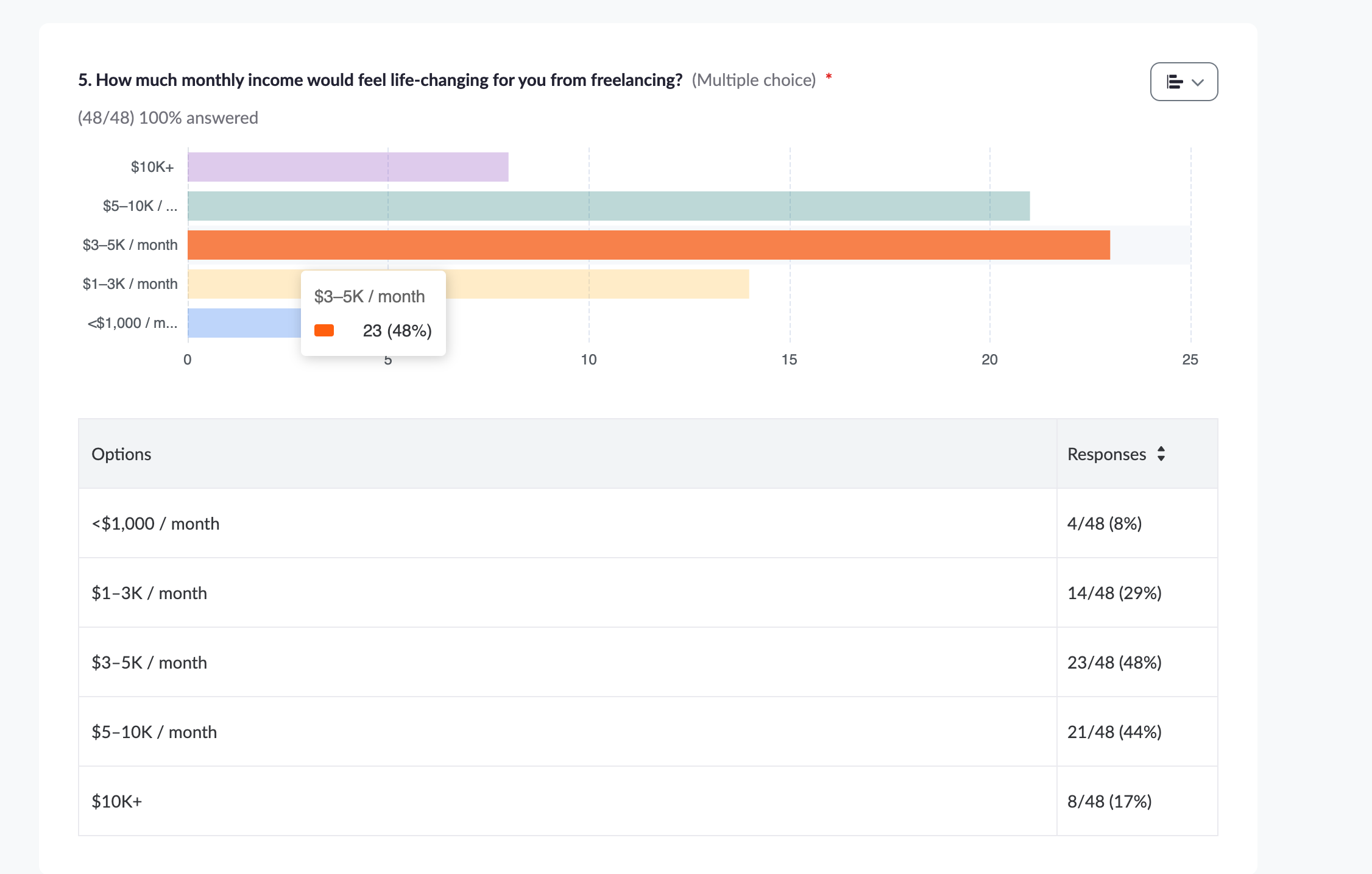Click the orange $3–5K bar

pos(648,245)
